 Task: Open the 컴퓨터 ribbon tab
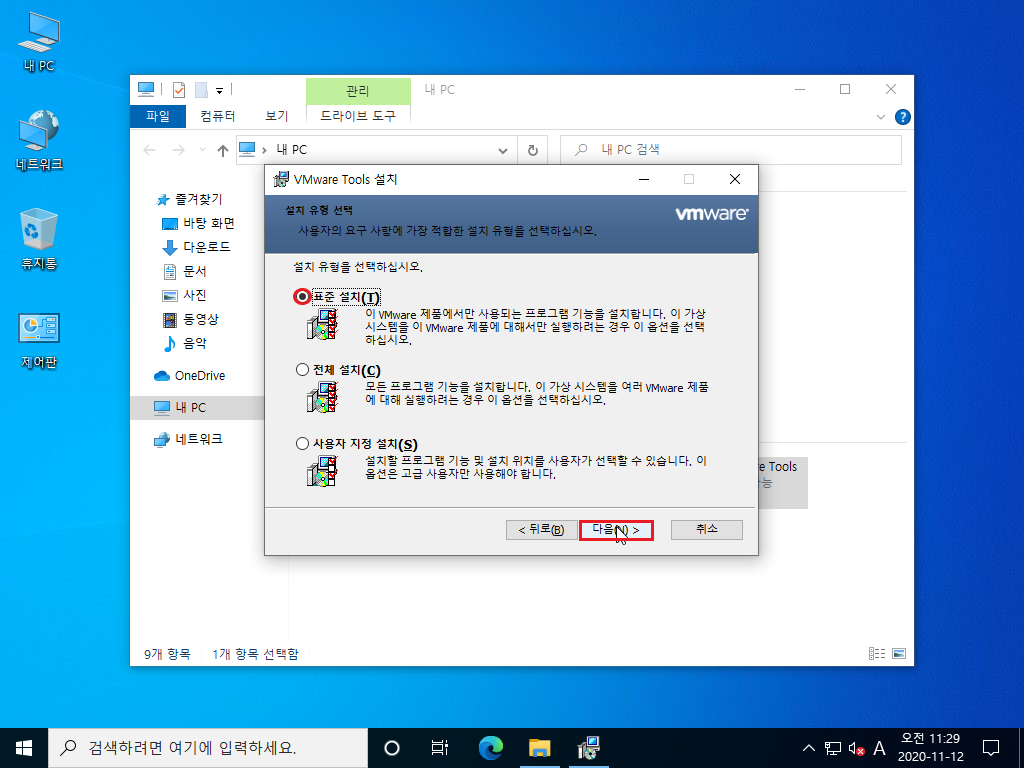point(217,116)
